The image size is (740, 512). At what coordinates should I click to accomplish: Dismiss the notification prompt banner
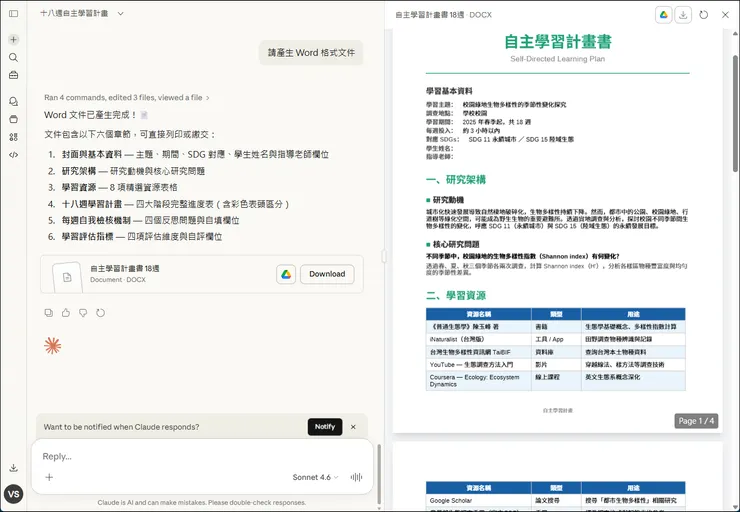(353, 427)
